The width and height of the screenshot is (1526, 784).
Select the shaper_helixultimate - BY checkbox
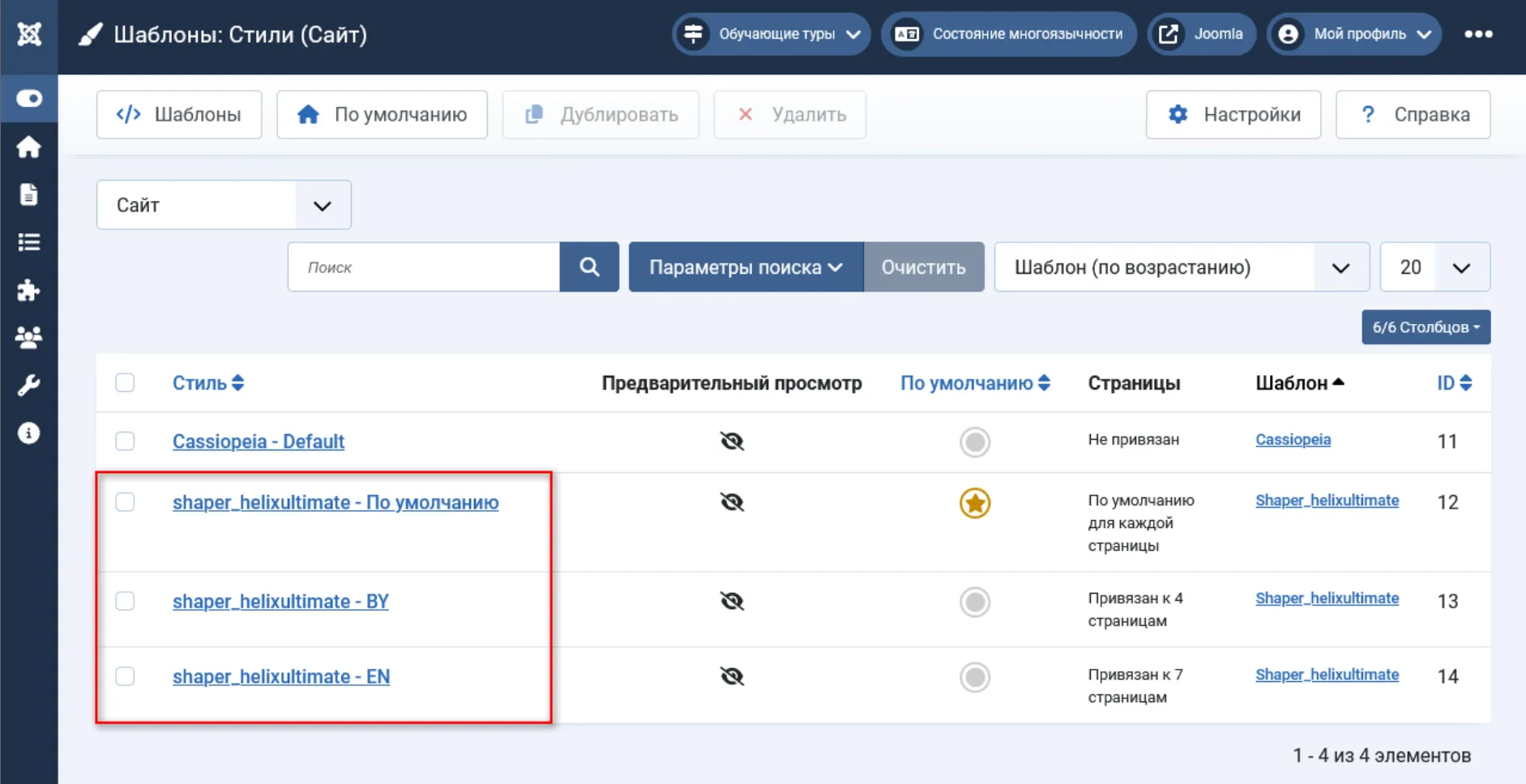click(125, 601)
